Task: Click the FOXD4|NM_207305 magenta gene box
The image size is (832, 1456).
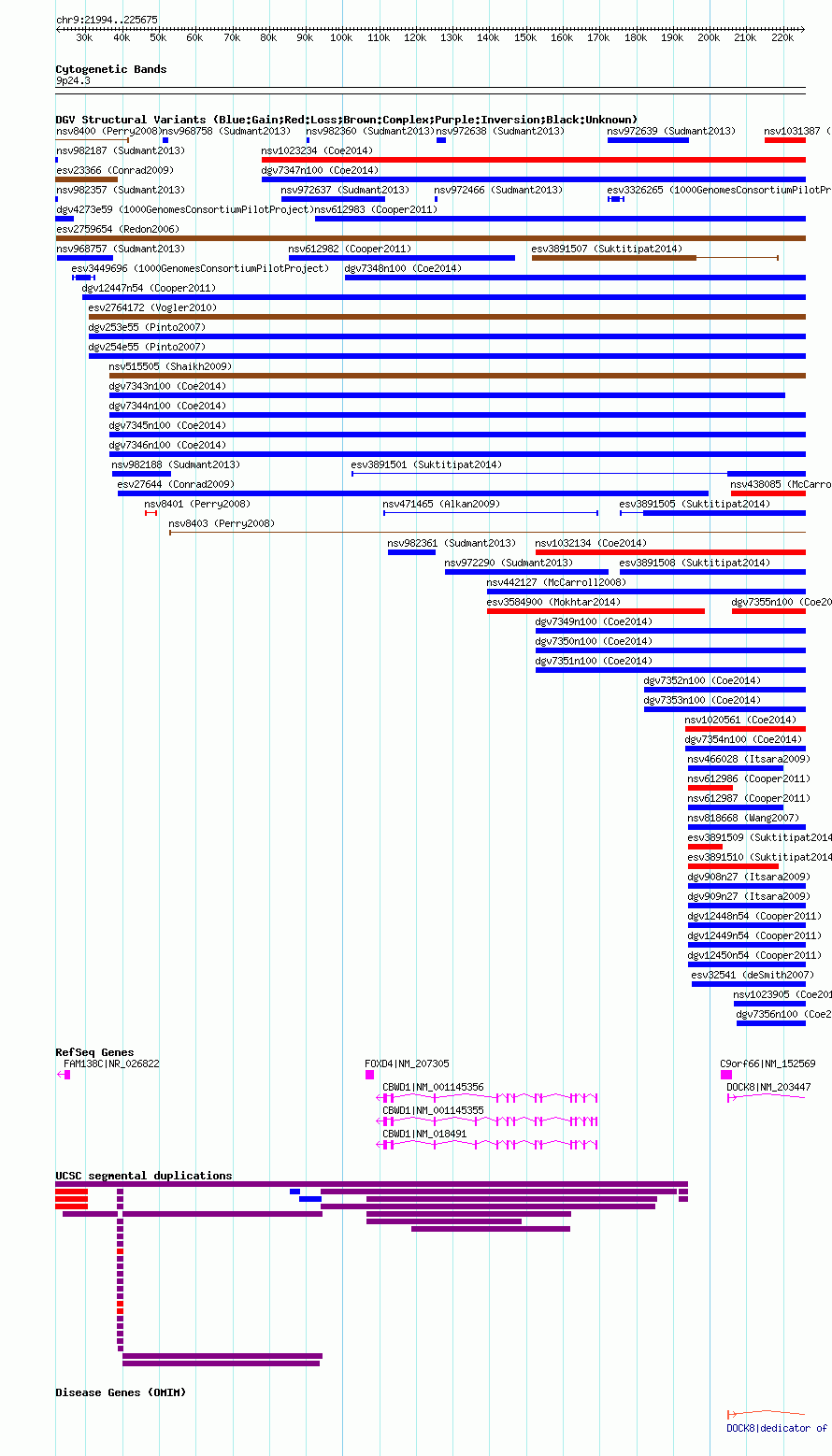Action: [369, 1075]
